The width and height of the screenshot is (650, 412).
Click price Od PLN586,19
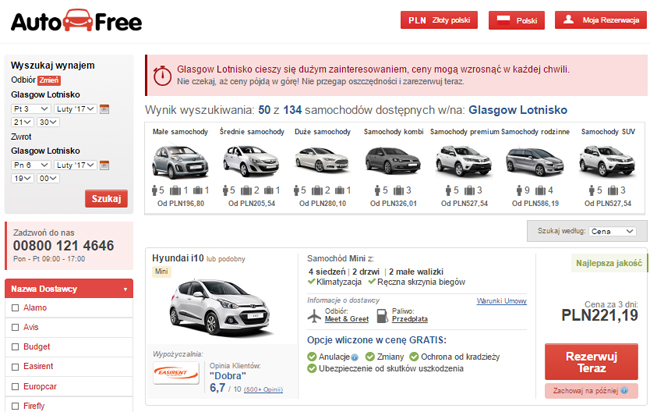(x=535, y=204)
